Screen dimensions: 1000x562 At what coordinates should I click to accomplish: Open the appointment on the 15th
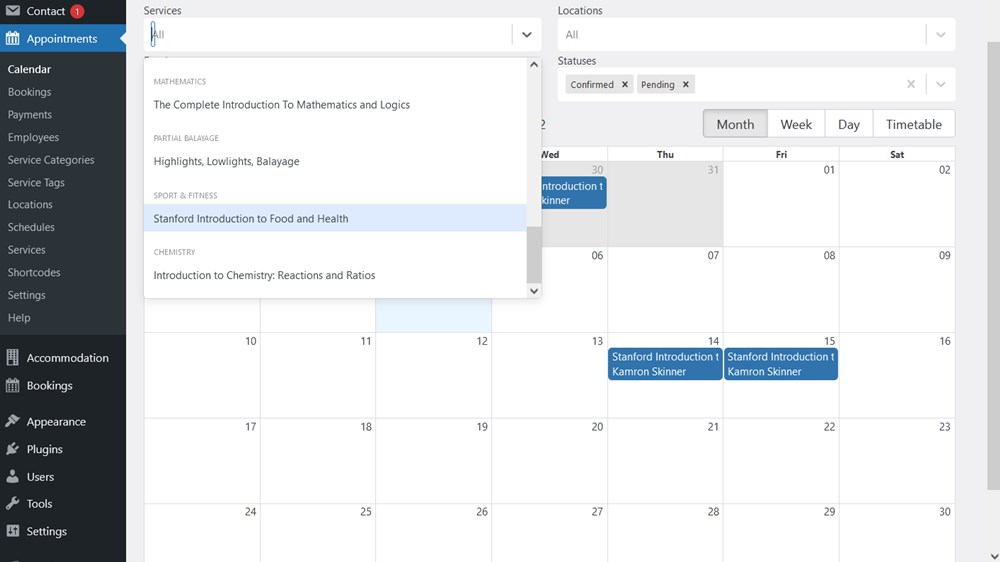coord(781,364)
